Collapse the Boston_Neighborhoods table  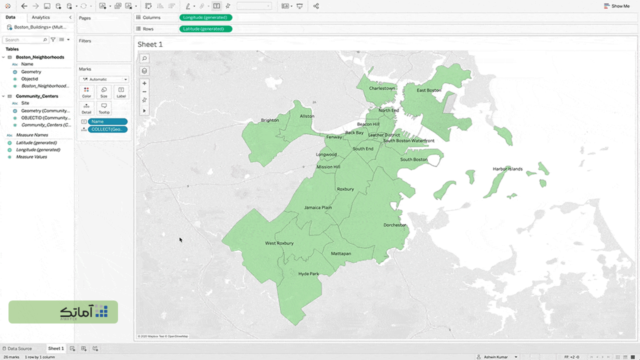point(4,57)
